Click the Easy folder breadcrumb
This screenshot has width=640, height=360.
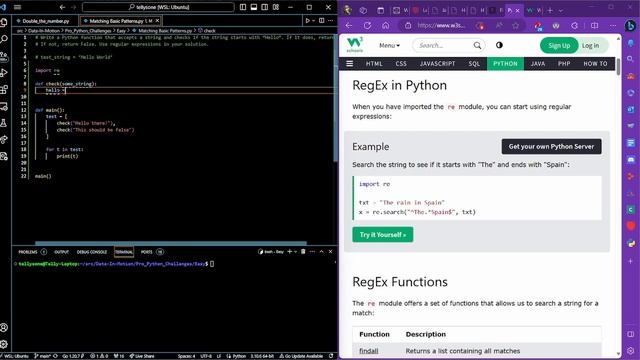[x=121, y=31]
